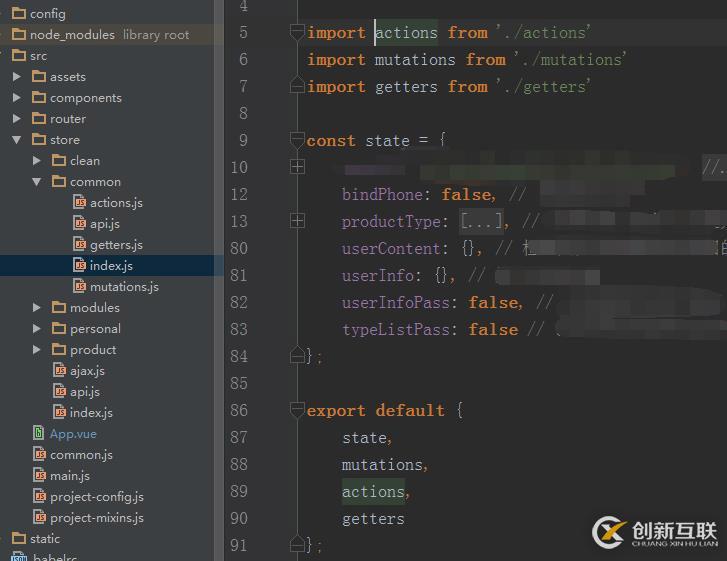
Task: Open project-mixins.js file
Action: coord(97,518)
